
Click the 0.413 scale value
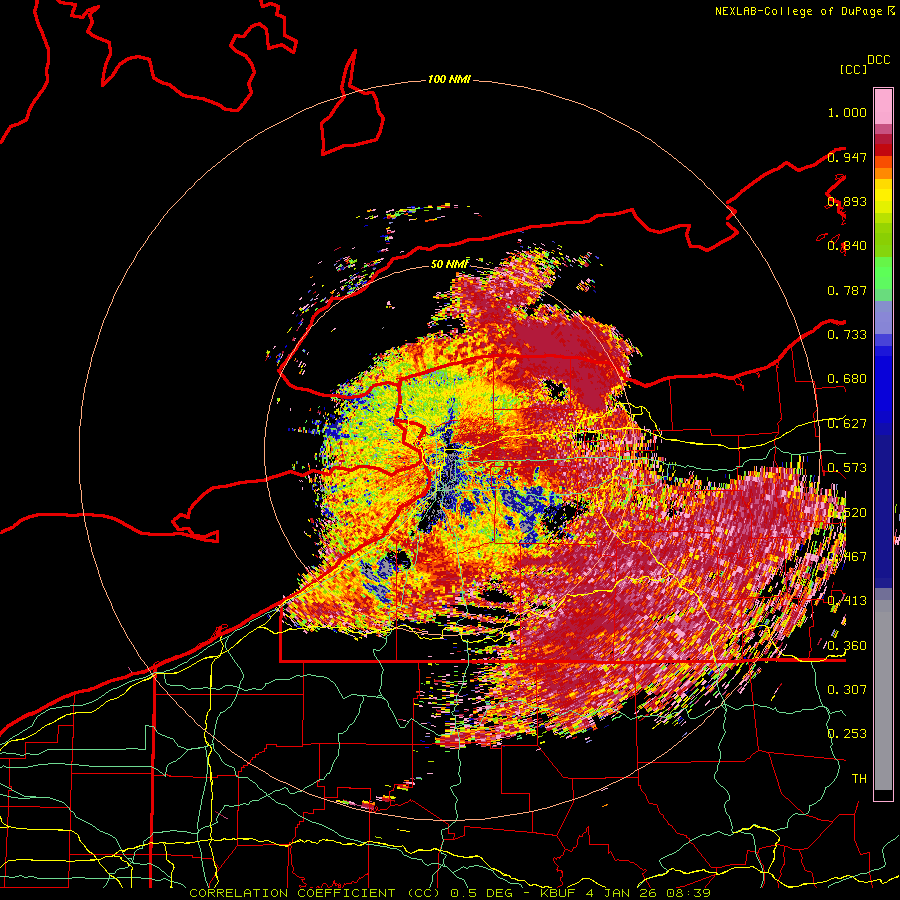847,601
